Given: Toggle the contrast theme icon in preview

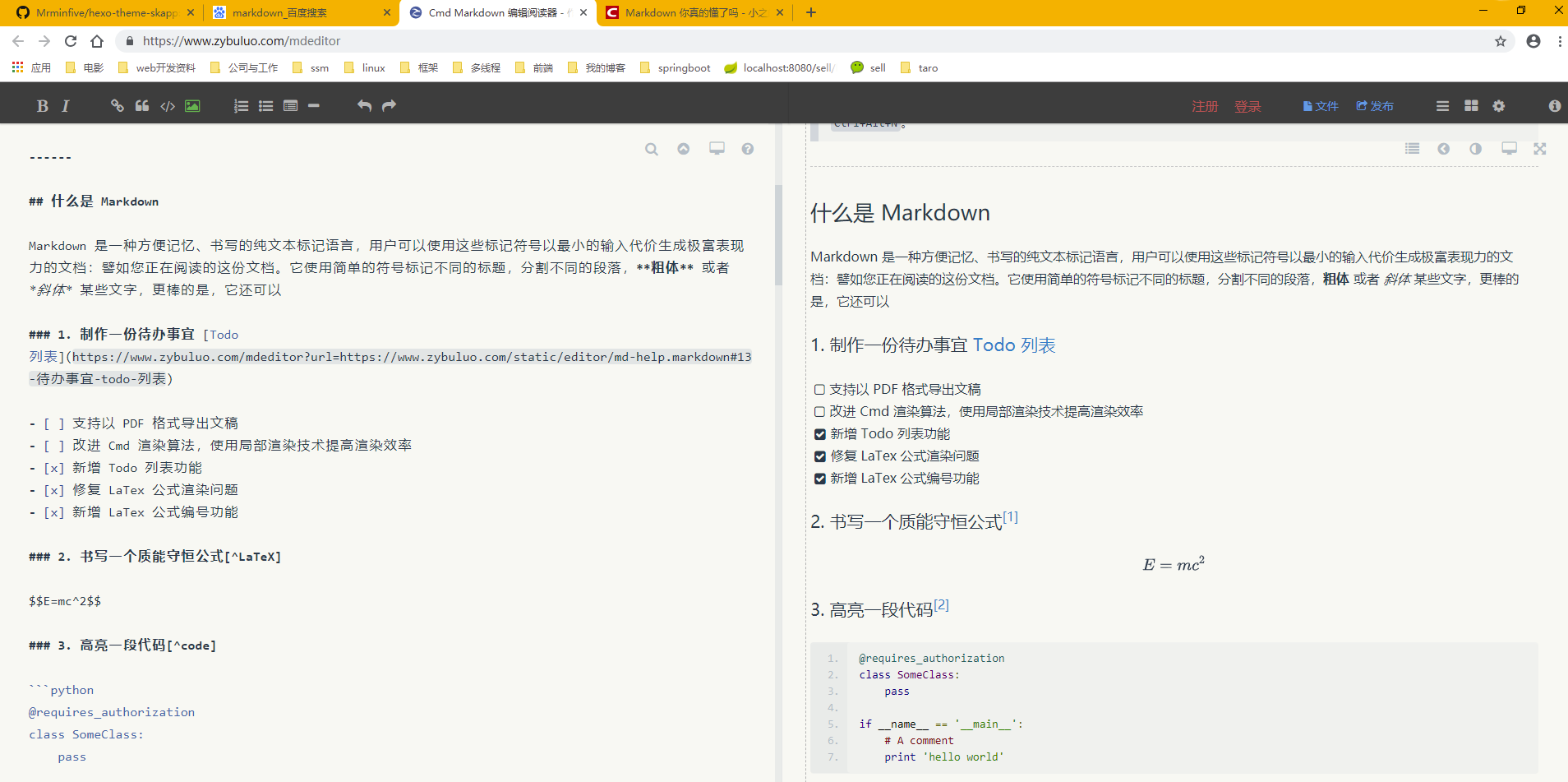Looking at the screenshot, I should pyautogui.click(x=1475, y=149).
